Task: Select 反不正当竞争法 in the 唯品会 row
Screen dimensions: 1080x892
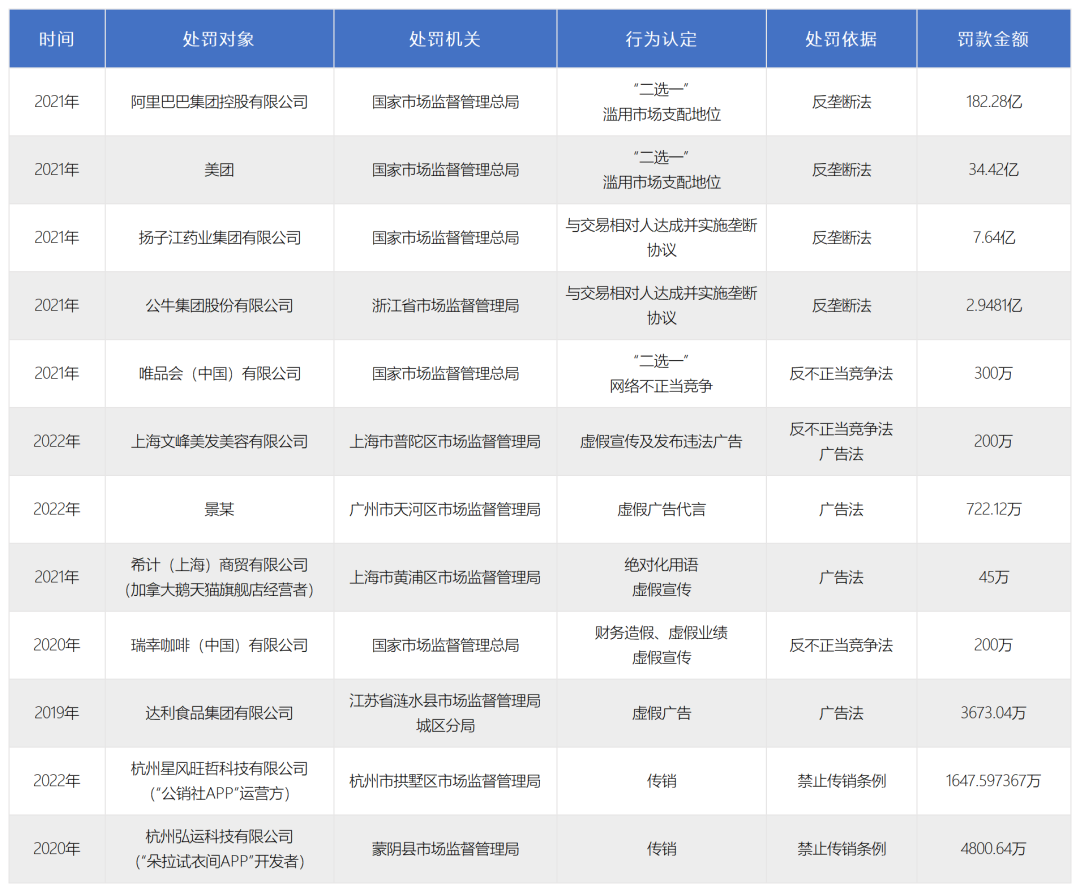Action: click(x=841, y=373)
